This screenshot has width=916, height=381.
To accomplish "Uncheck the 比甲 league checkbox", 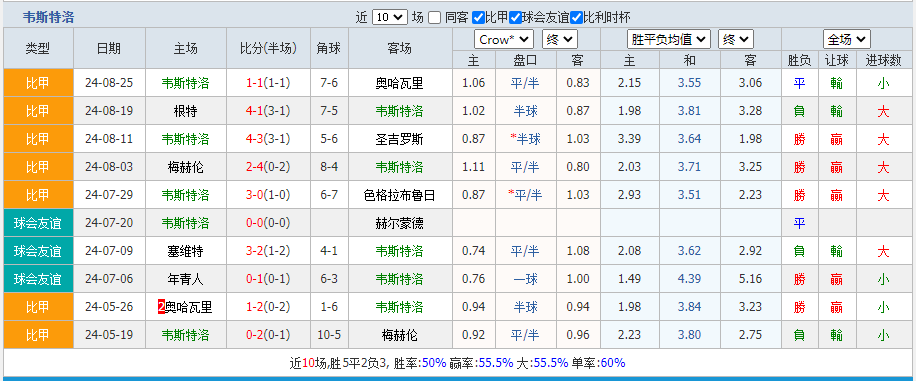I will (x=478, y=18).
